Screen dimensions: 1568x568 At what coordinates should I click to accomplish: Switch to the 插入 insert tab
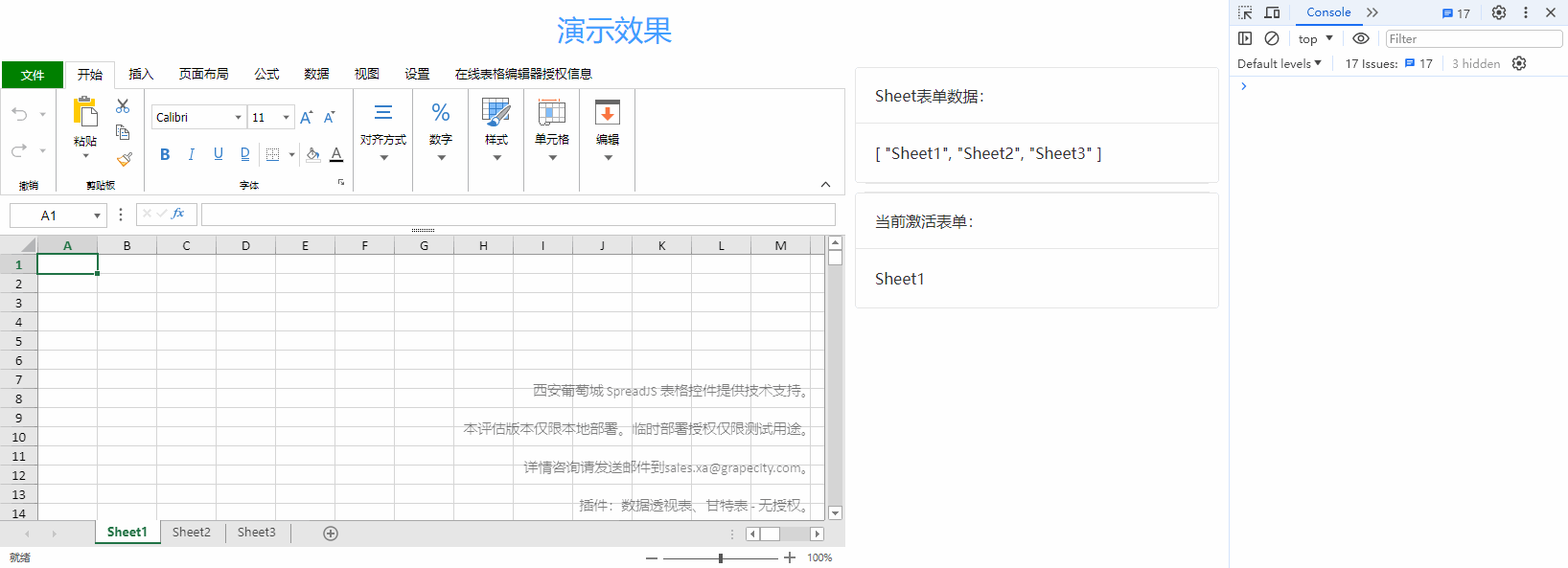point(141,74)
